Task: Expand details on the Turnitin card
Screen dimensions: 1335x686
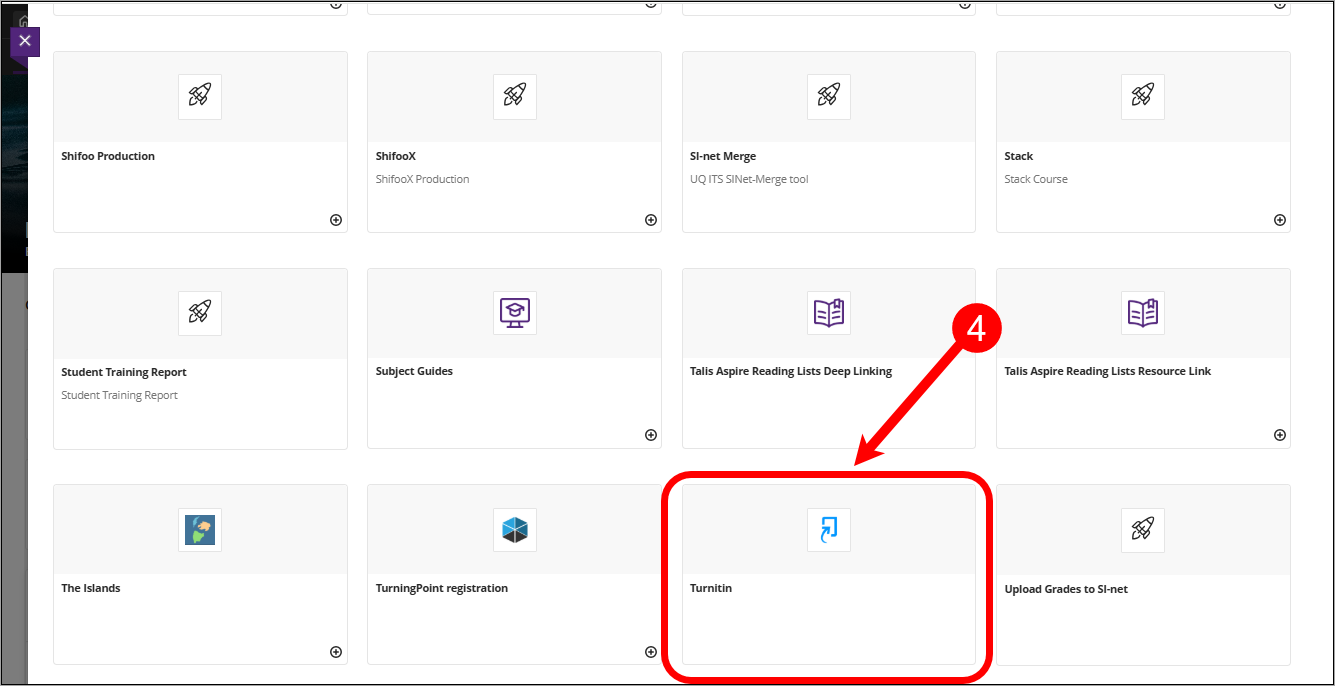Action: coord(964,651)
